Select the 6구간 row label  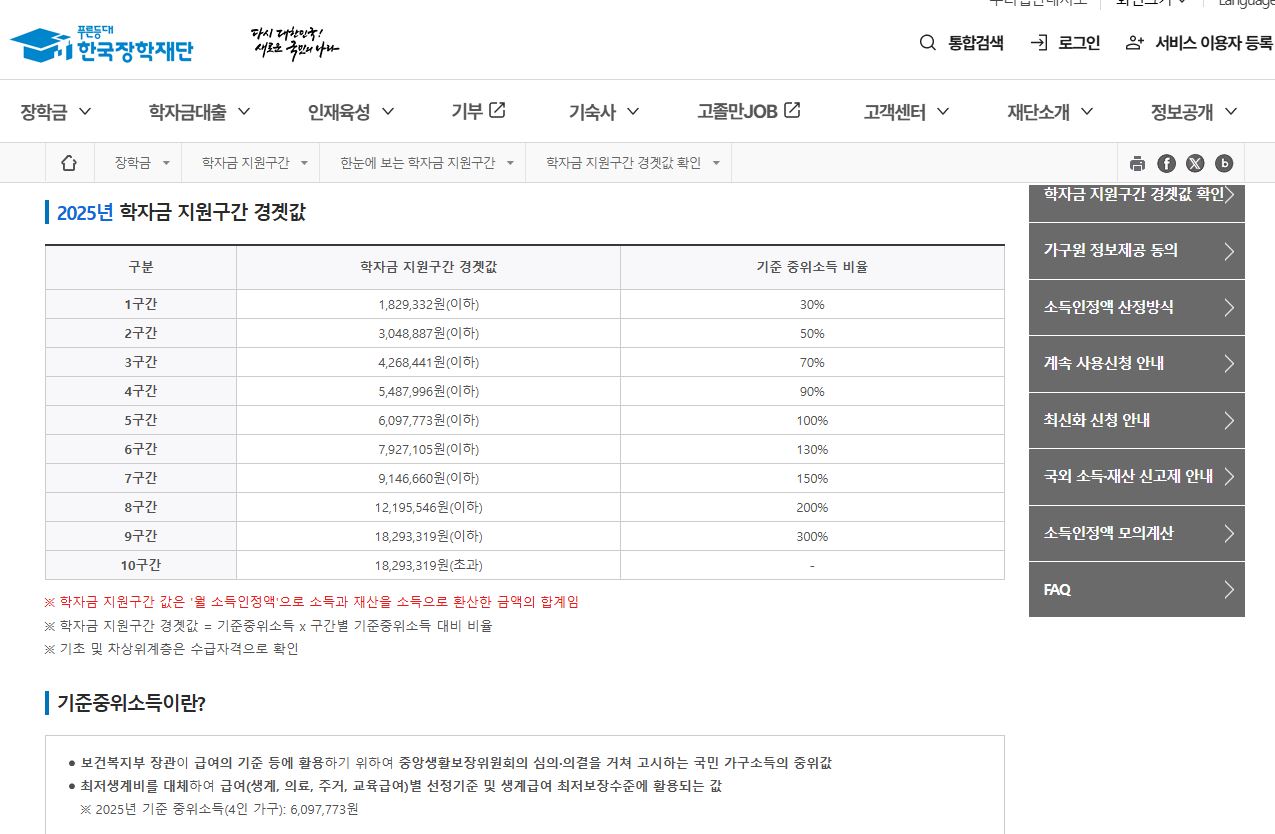tap(141, 449)
